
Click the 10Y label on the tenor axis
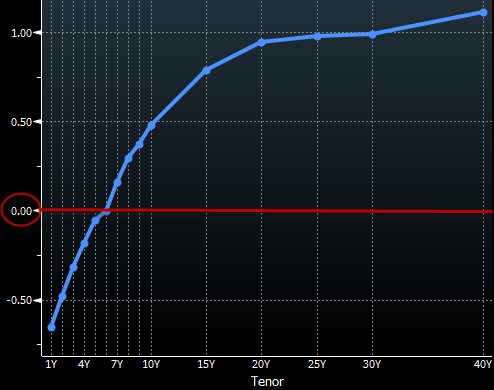coord(151,364)
